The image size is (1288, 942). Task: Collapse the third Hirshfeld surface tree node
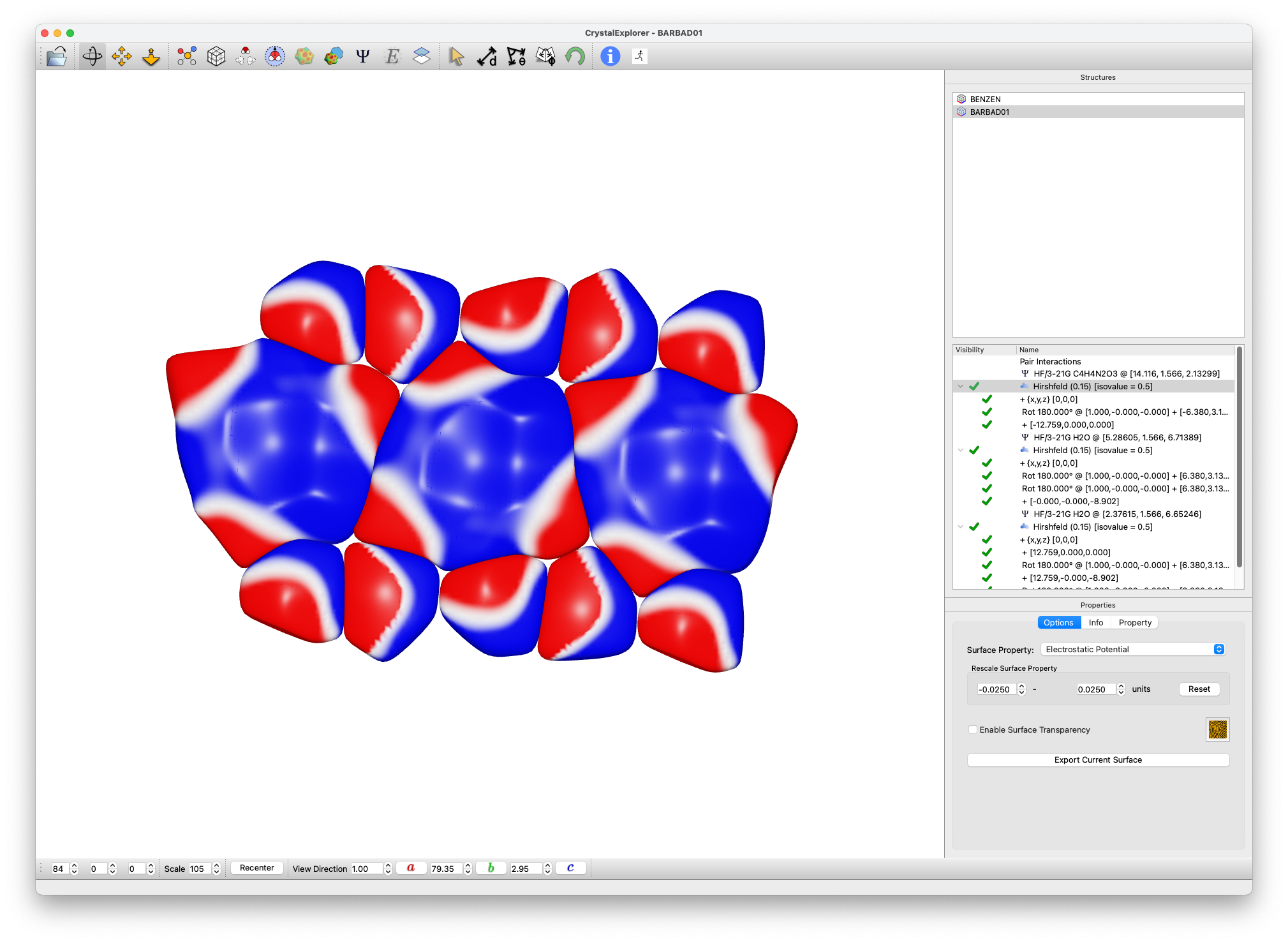(x=961, y=527)
